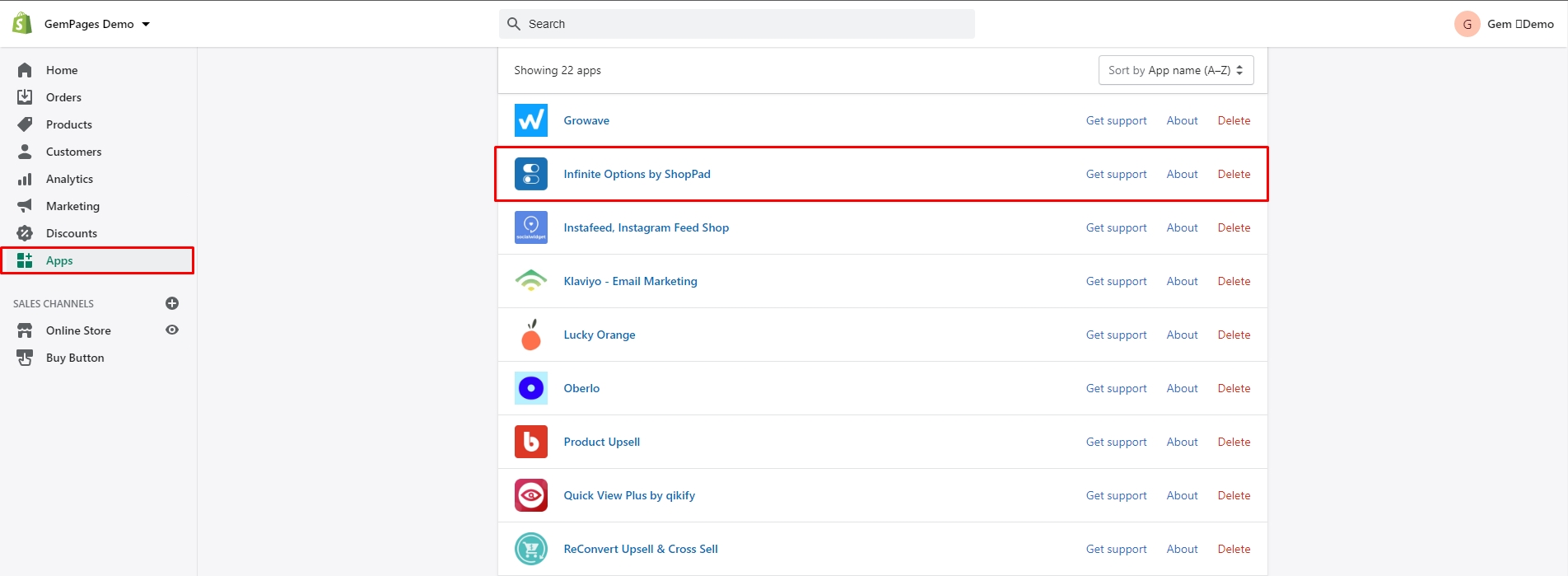Click the Shopify logo icon
This screenshot has height=576, width=1568.
click(x=22, y=23)
